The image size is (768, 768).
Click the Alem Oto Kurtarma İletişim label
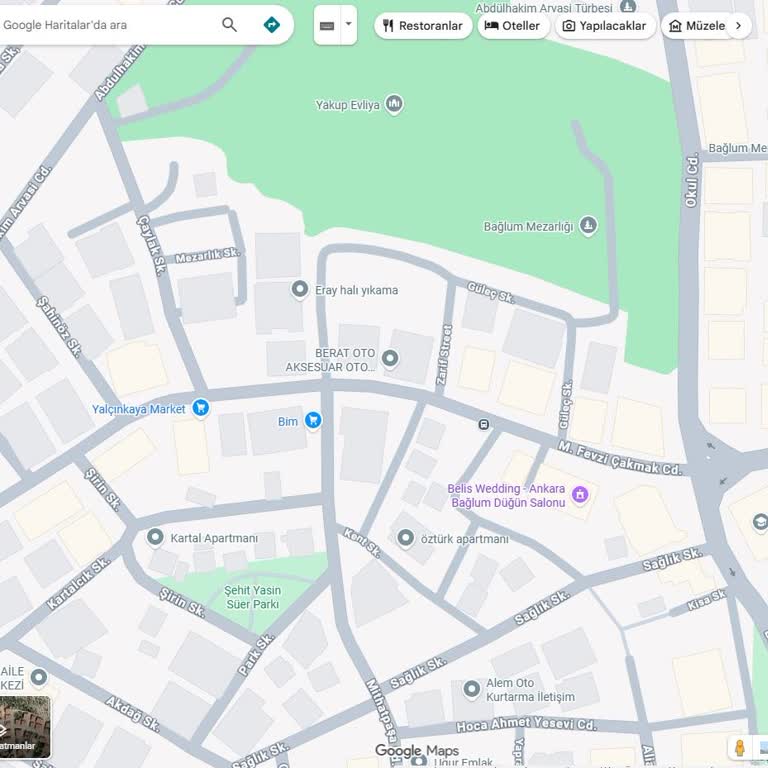(x=530, y=690)
